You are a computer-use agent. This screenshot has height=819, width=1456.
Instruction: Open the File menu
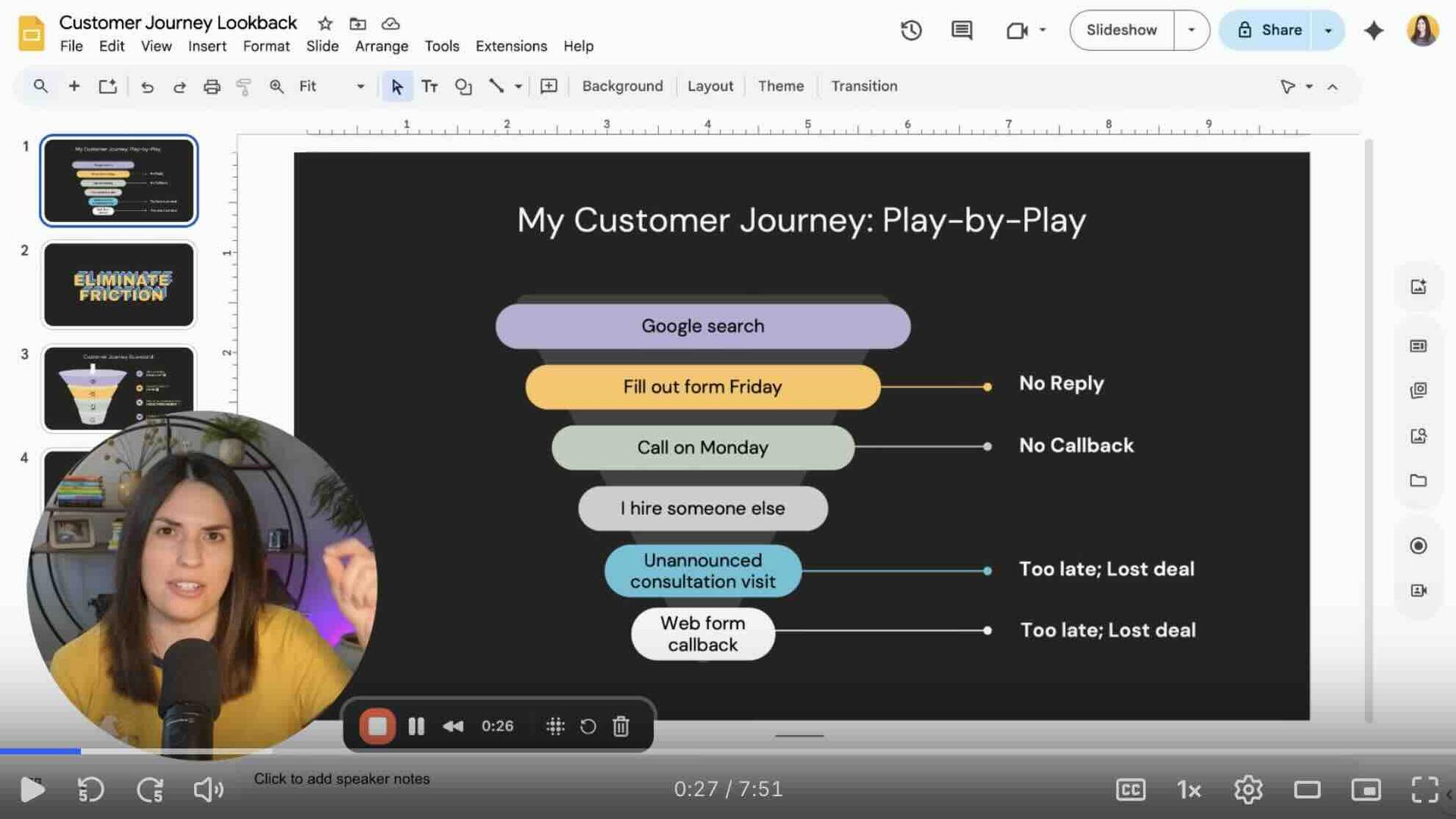71,46
